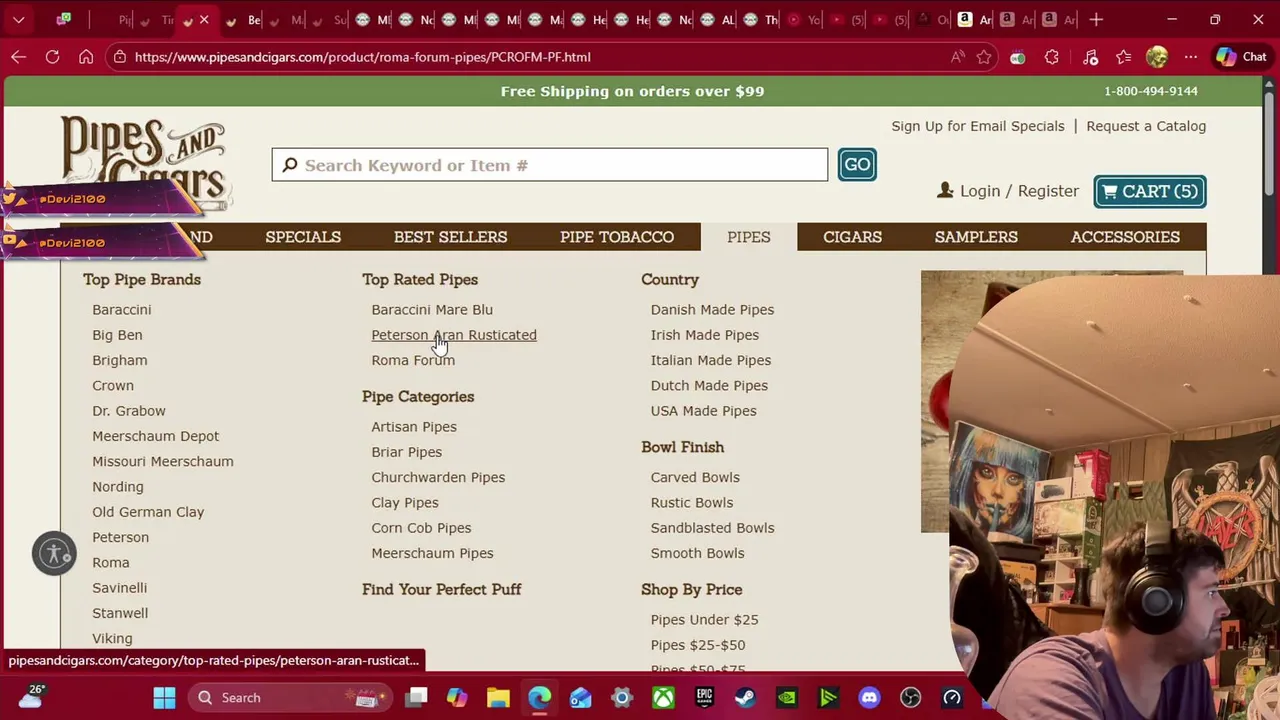Add this page to favorites
This screenshot has height=720, width=1280.
[984, 57]
